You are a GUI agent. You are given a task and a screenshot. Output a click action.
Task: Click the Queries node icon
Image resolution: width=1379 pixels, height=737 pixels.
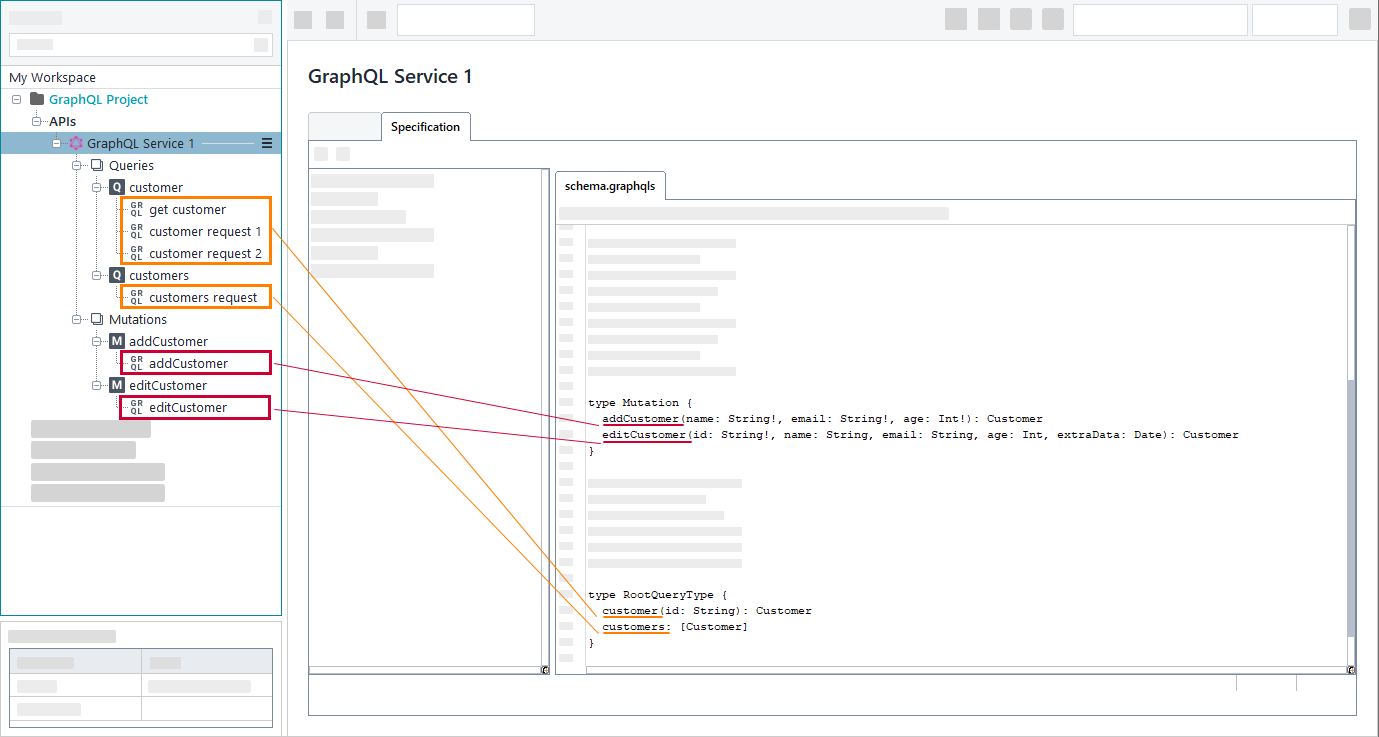96,165
